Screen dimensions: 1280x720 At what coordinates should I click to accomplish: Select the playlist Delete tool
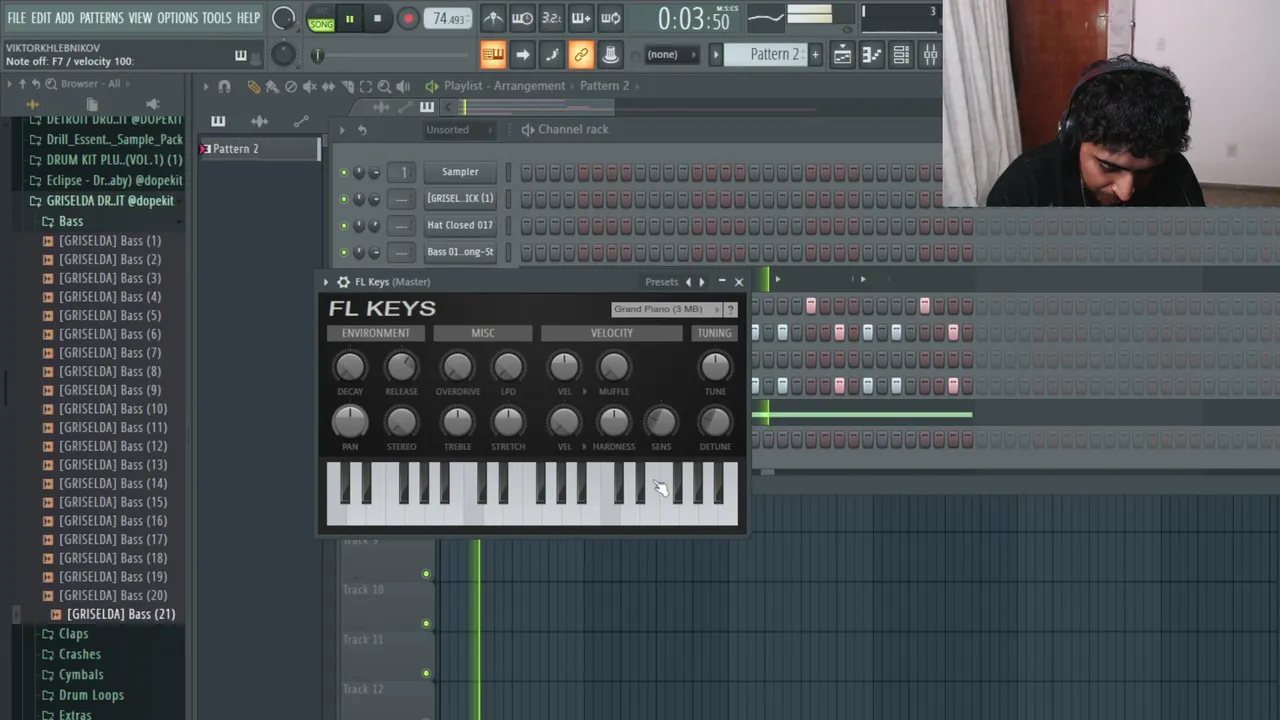tap(291, 87)
